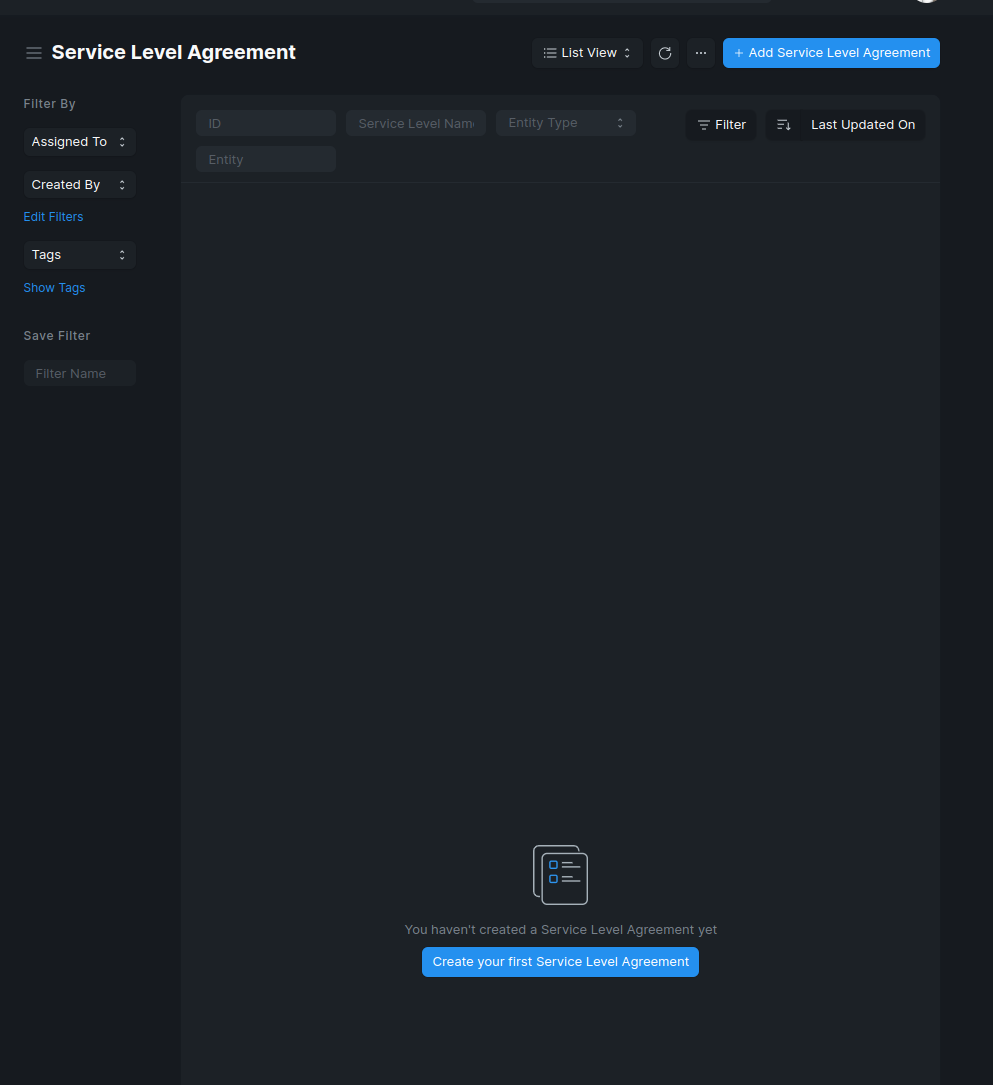The width and height of the screenshot is (993, 1085).
Task: Click Show Tags link
Action: pos(54,287)
